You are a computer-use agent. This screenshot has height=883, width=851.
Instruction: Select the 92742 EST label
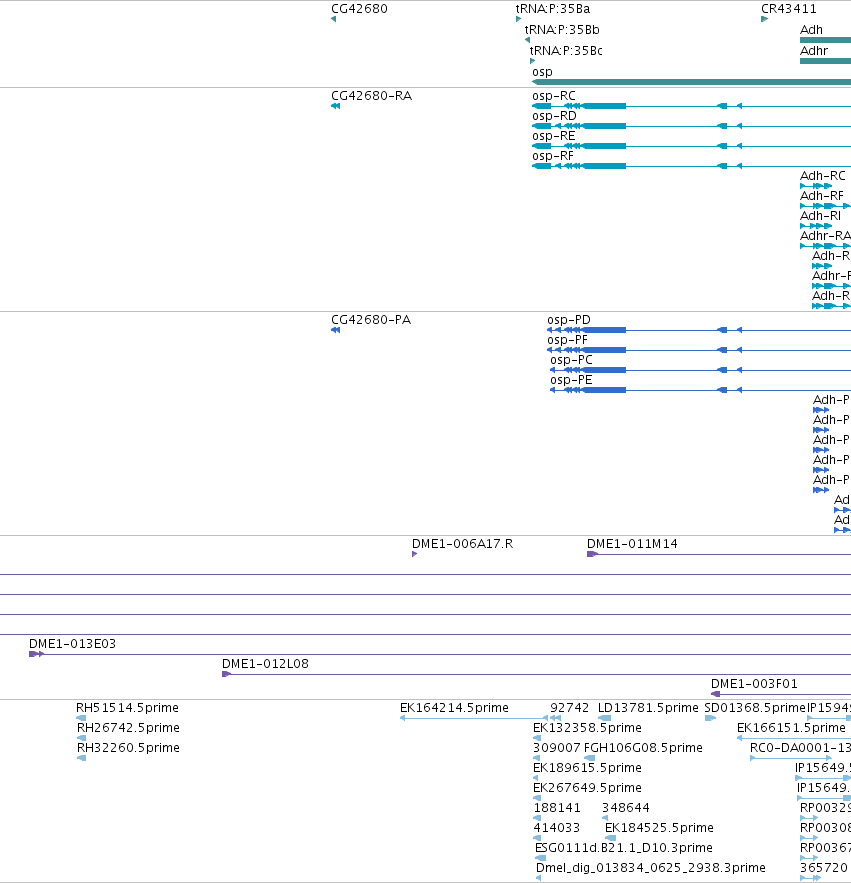(x=569, y=708)
